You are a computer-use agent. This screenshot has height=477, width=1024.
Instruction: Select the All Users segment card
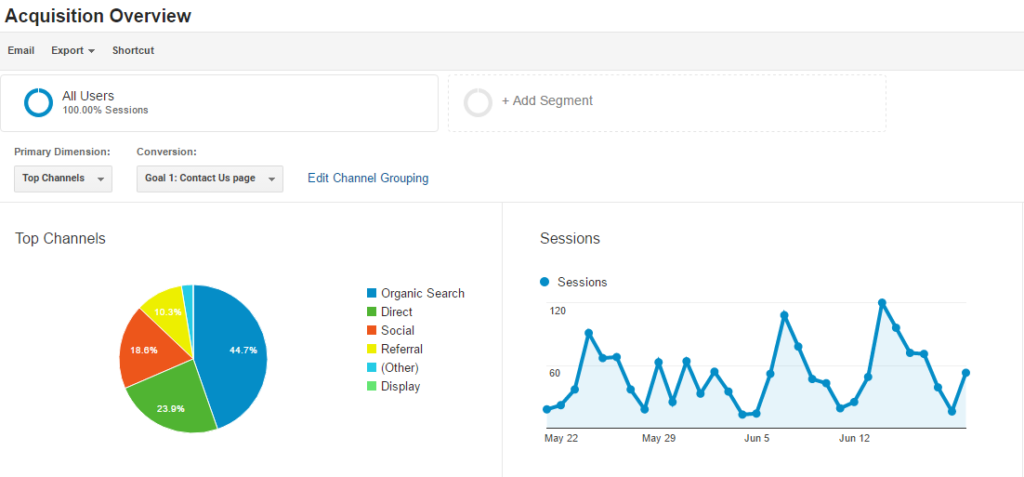[219, 103]
